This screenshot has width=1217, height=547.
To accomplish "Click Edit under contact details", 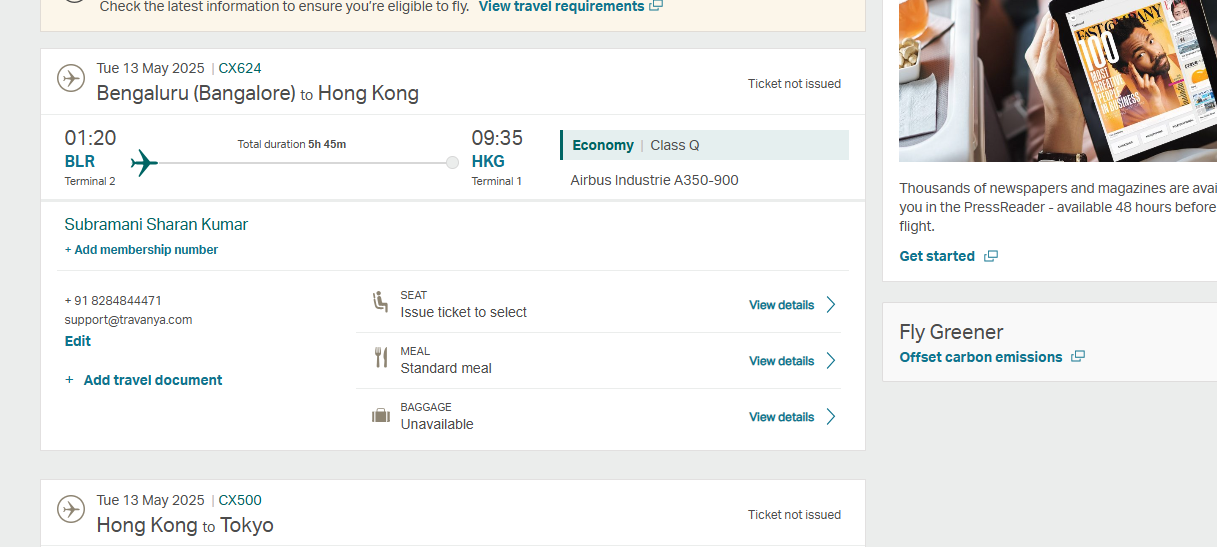I will [78, 341].
